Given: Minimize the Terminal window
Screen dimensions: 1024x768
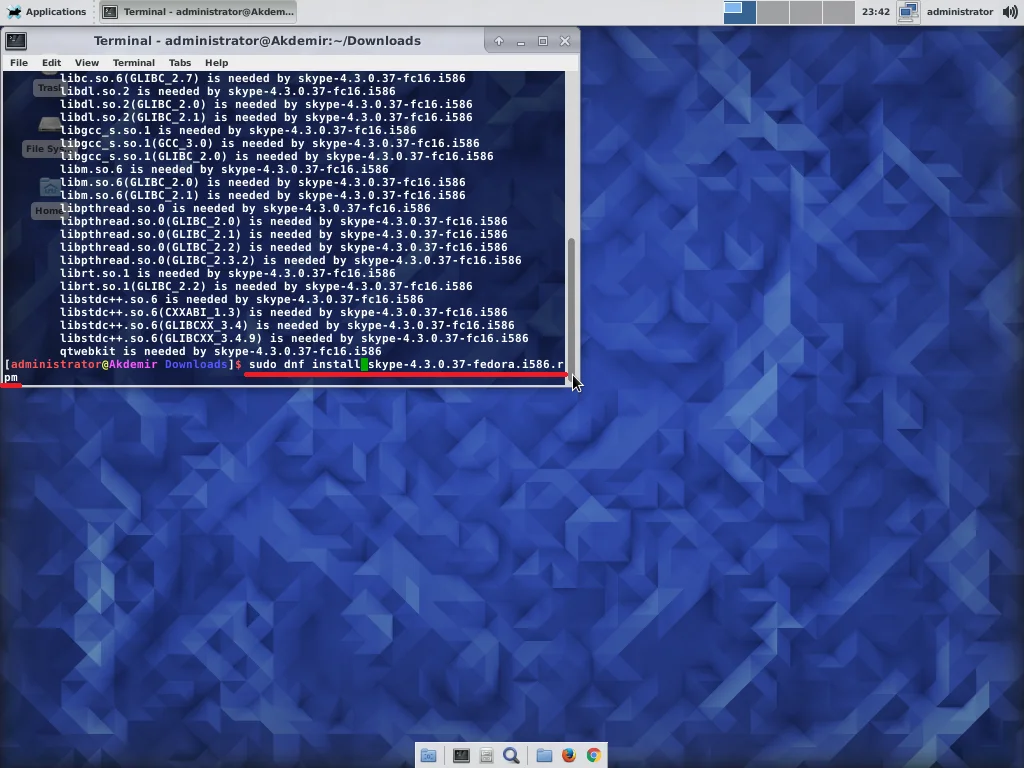Looking at the screenshot, I should pos(520,41).
